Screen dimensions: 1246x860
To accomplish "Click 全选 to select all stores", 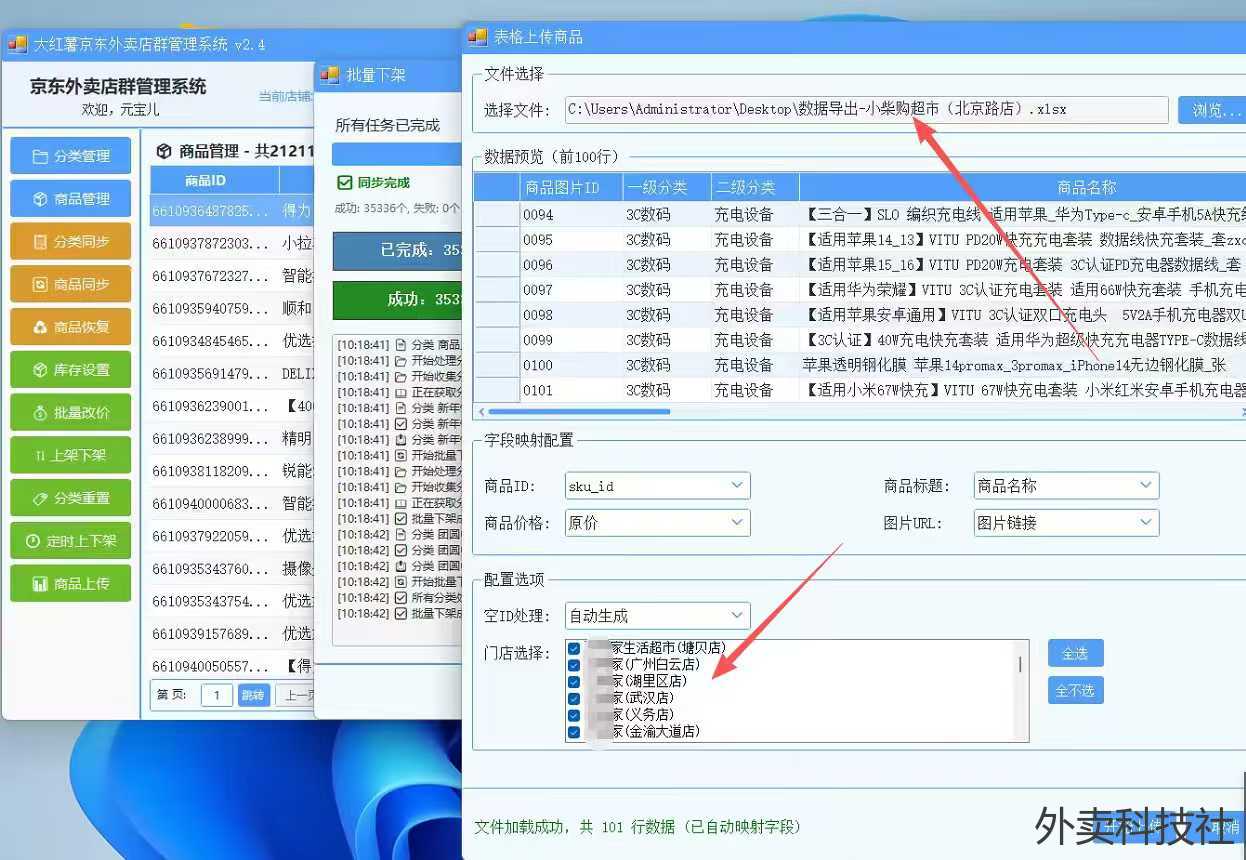I will coord(1075,653).
